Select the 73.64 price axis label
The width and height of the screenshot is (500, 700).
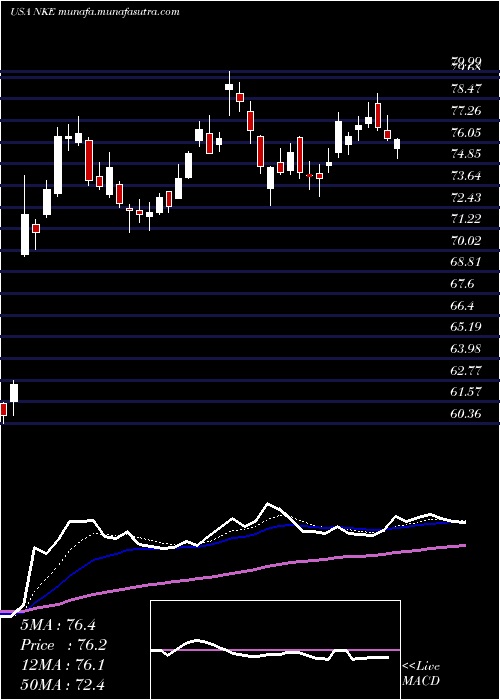coord(467,176)
